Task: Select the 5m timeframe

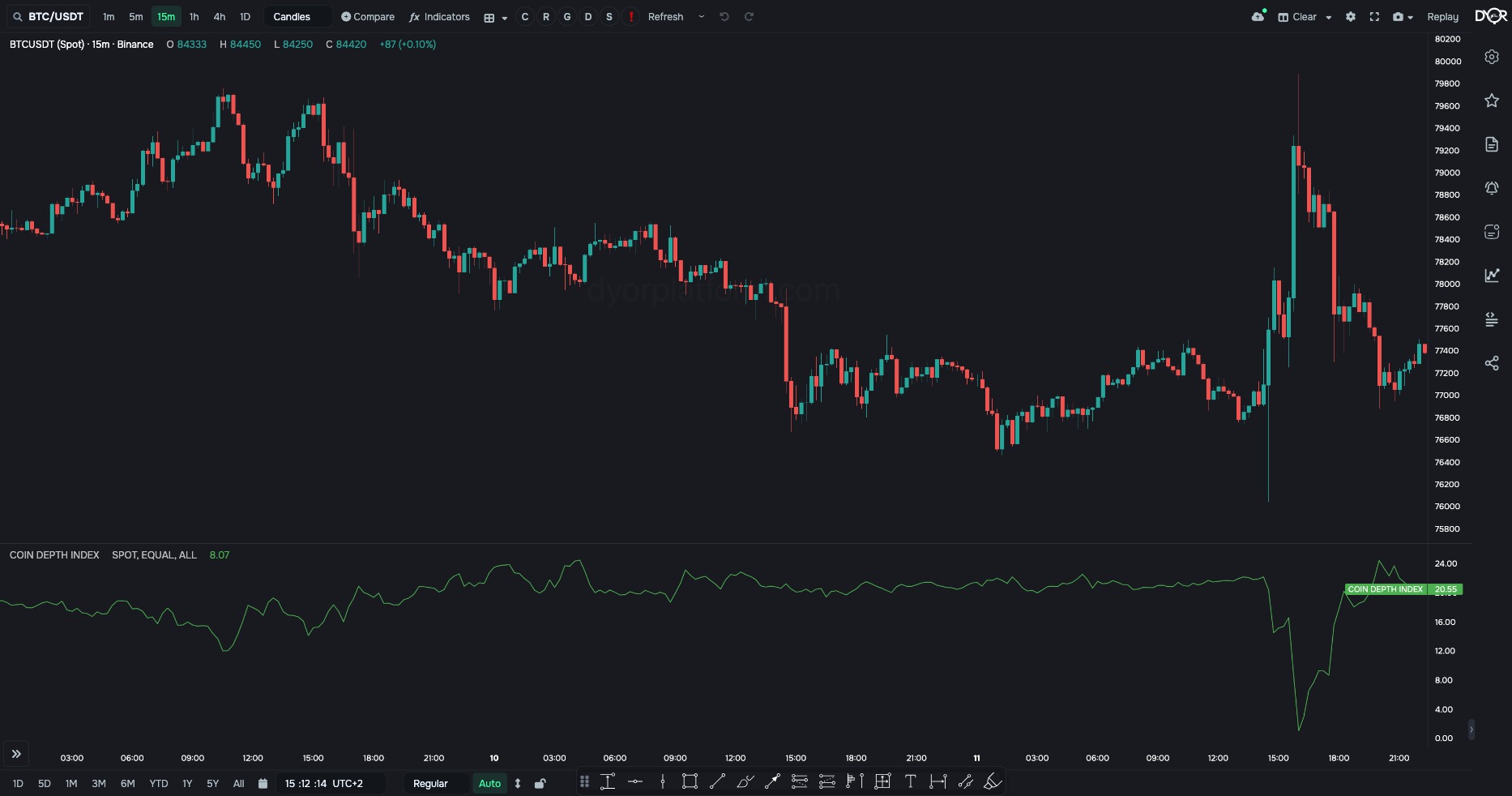Action: tap(136, 16)
